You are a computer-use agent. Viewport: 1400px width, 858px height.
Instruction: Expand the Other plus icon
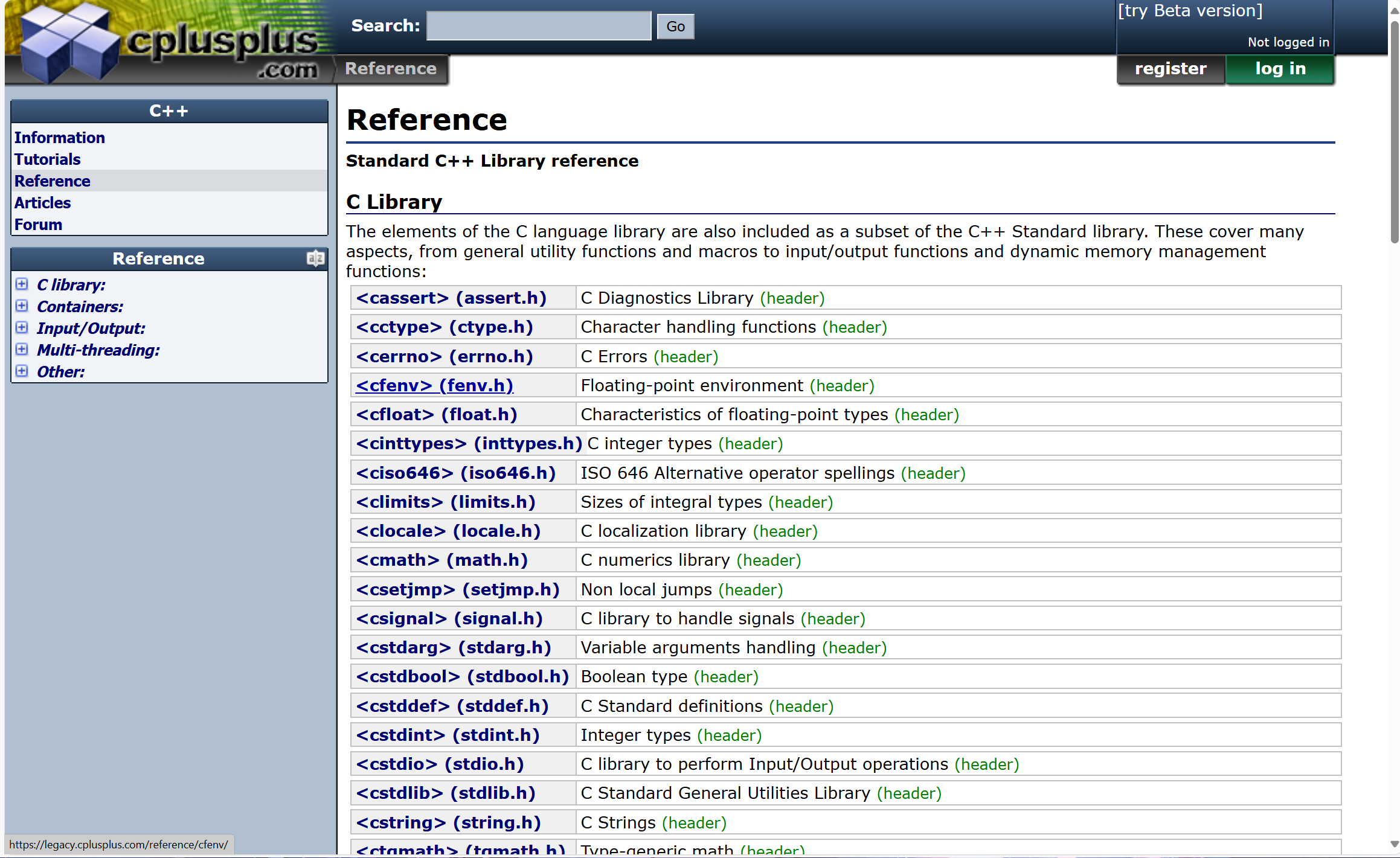(22, 371)
